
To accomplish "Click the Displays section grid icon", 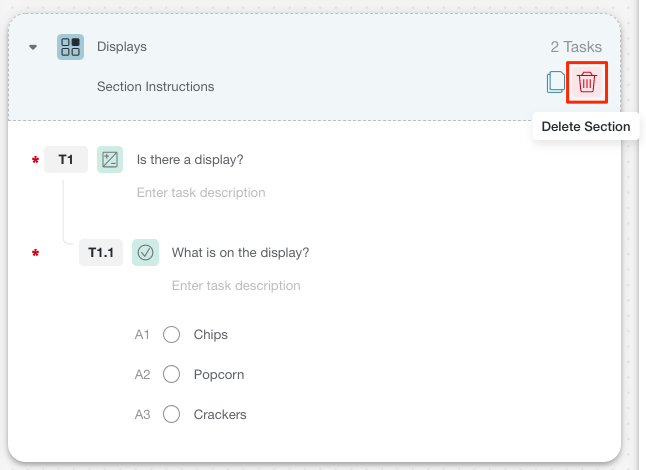I will point(70,47).
